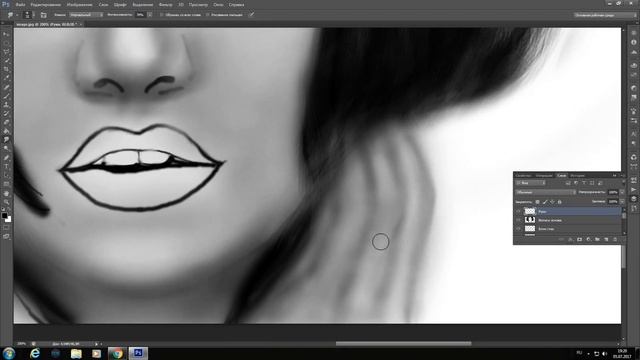Click Strength percentage field
Image resolution: width=640 pixels, height=360 pixels.
140,15
